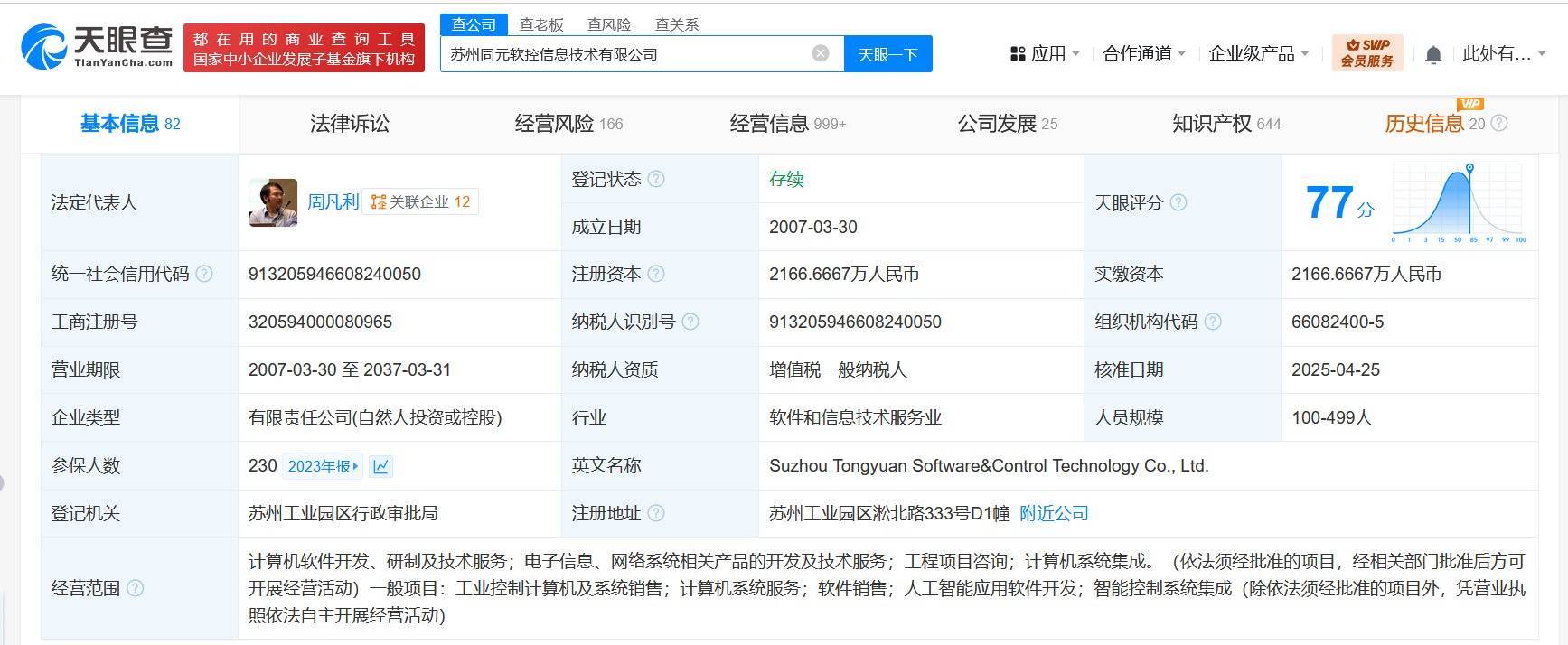The image size is (1568, 645).
Task: Click the legal representative's photo
Action: [273, 202]
